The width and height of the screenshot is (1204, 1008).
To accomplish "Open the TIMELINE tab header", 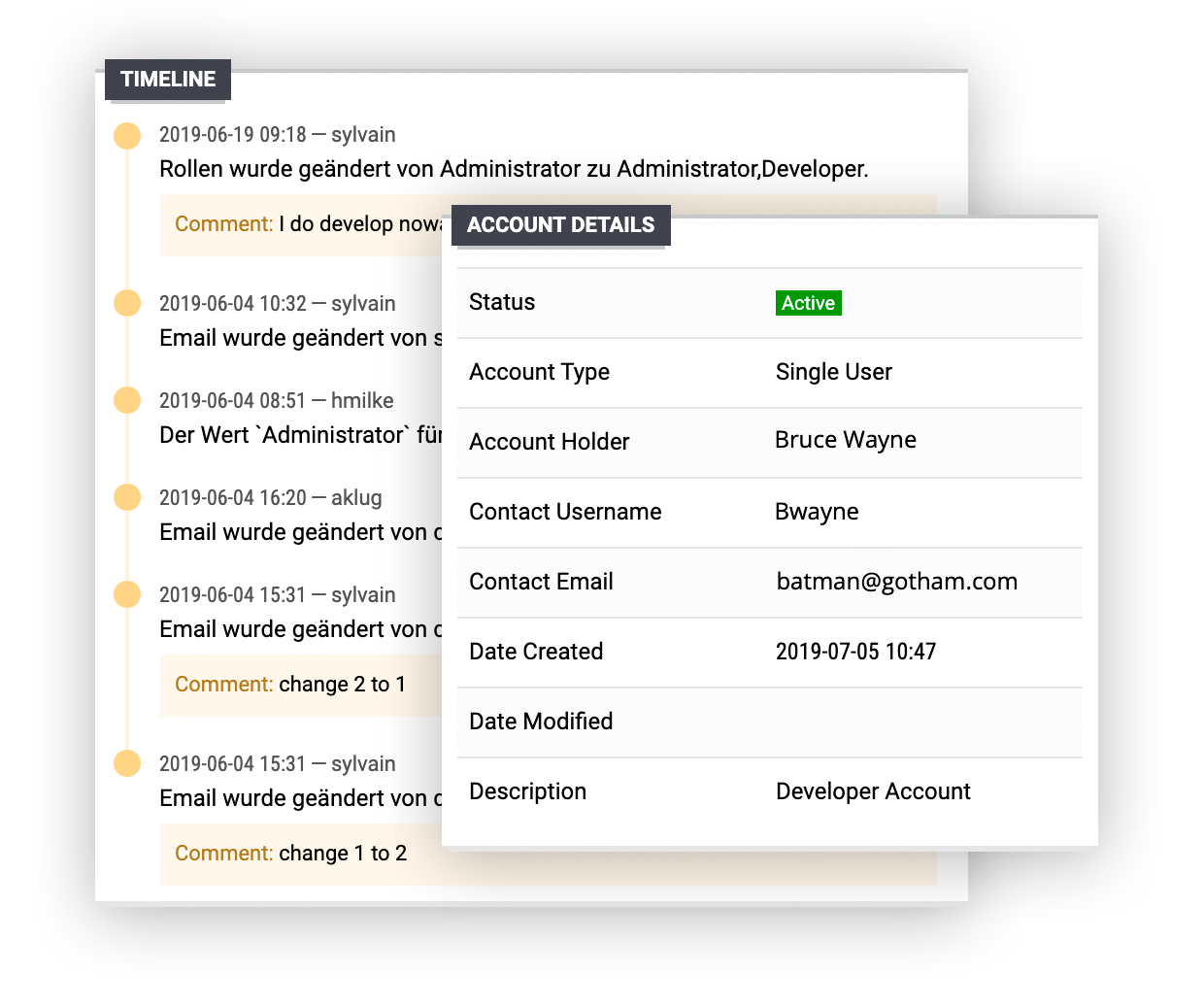I will 168,80.
